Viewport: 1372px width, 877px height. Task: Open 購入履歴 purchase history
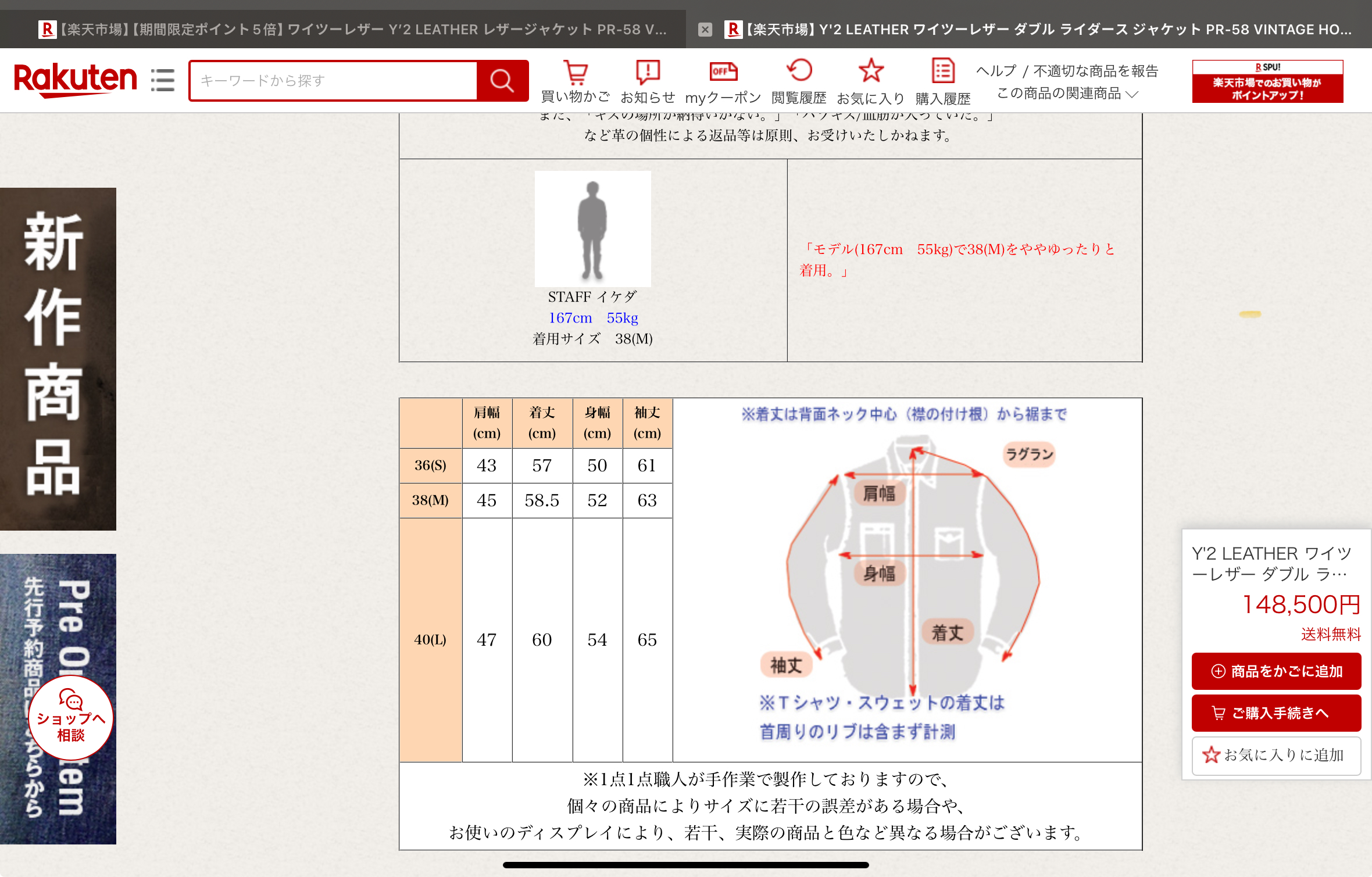943,81
